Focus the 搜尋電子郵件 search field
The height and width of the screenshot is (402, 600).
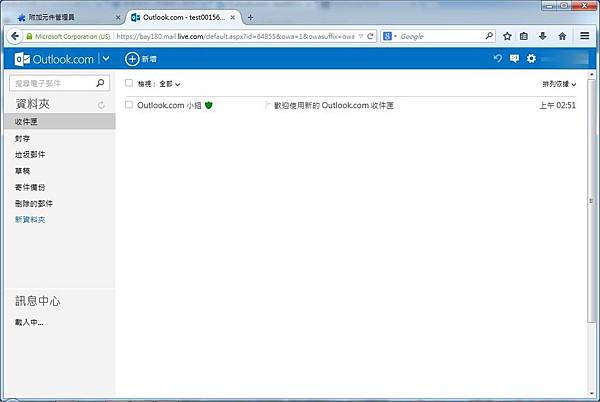click(59, 83)
